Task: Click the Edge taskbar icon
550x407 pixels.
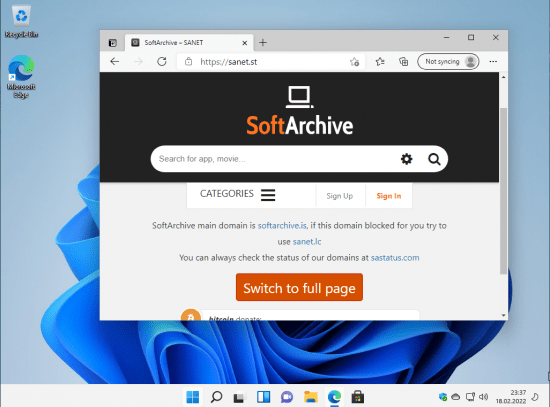Action: coord(334,397)
